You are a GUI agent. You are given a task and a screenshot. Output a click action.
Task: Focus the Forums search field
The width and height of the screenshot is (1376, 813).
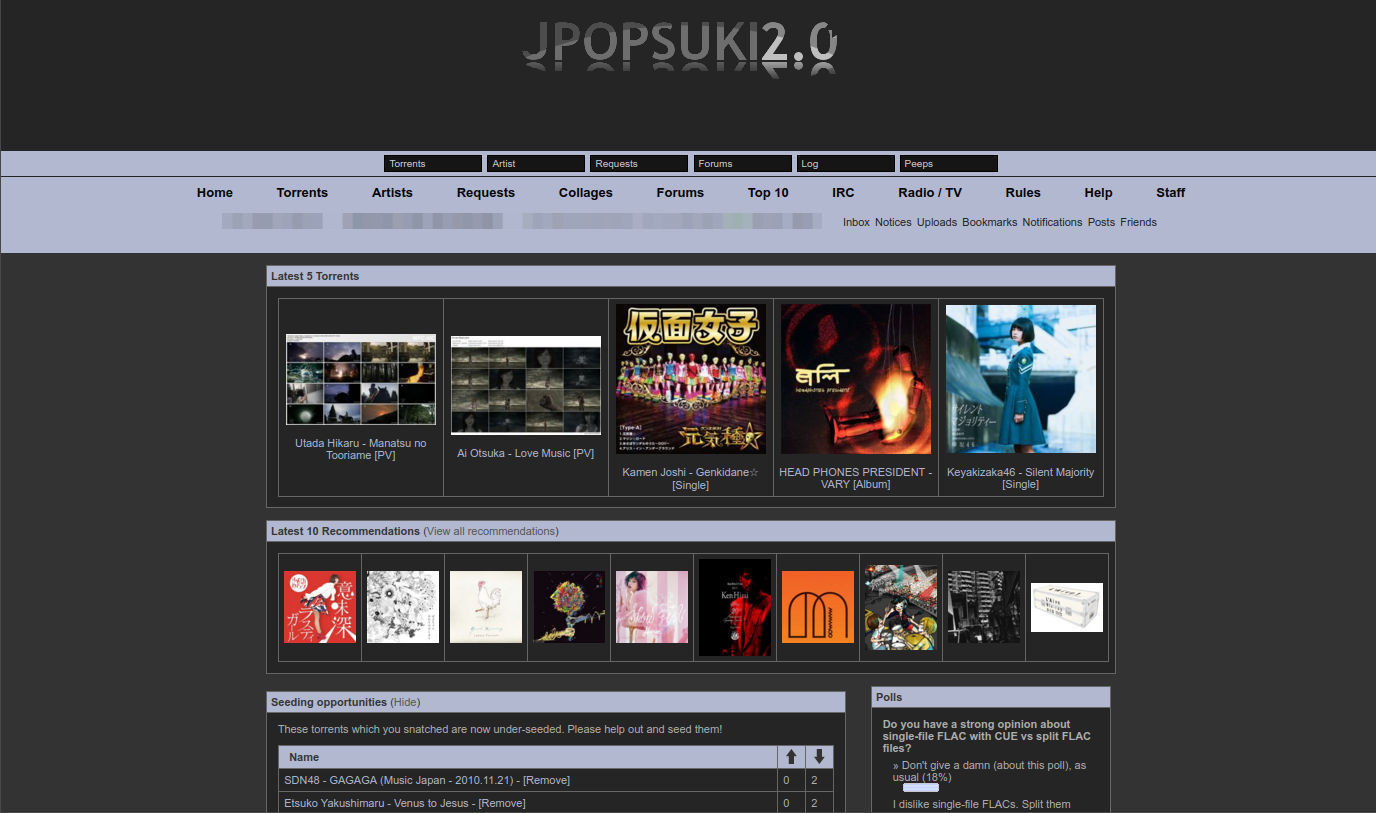(743, 164)
